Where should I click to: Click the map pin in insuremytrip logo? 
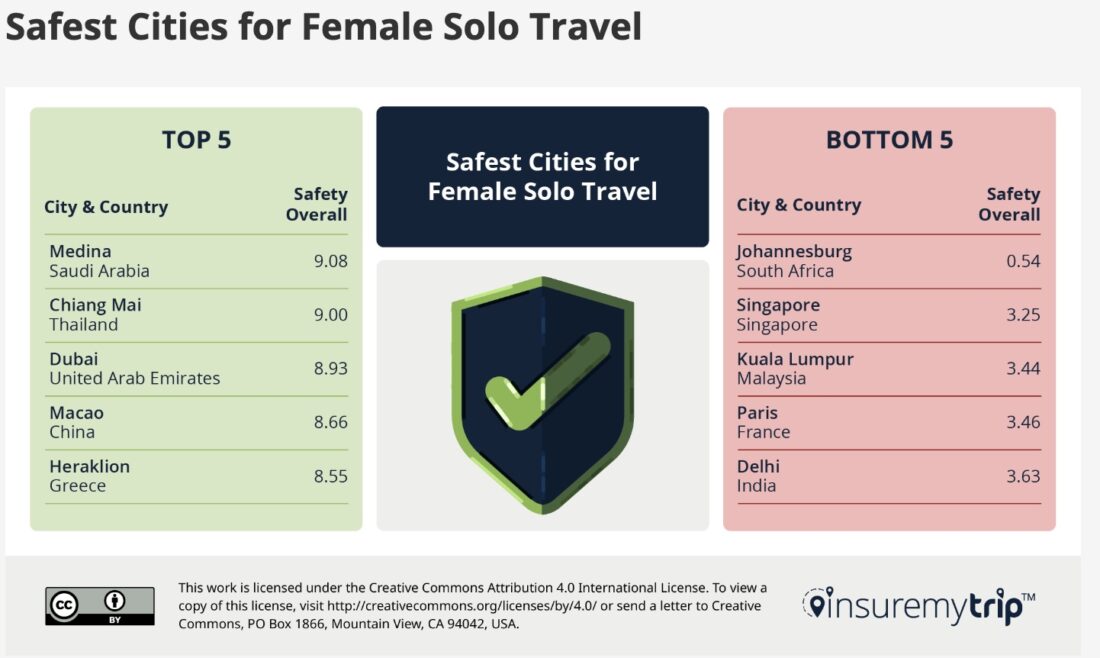tap(816, 604)
